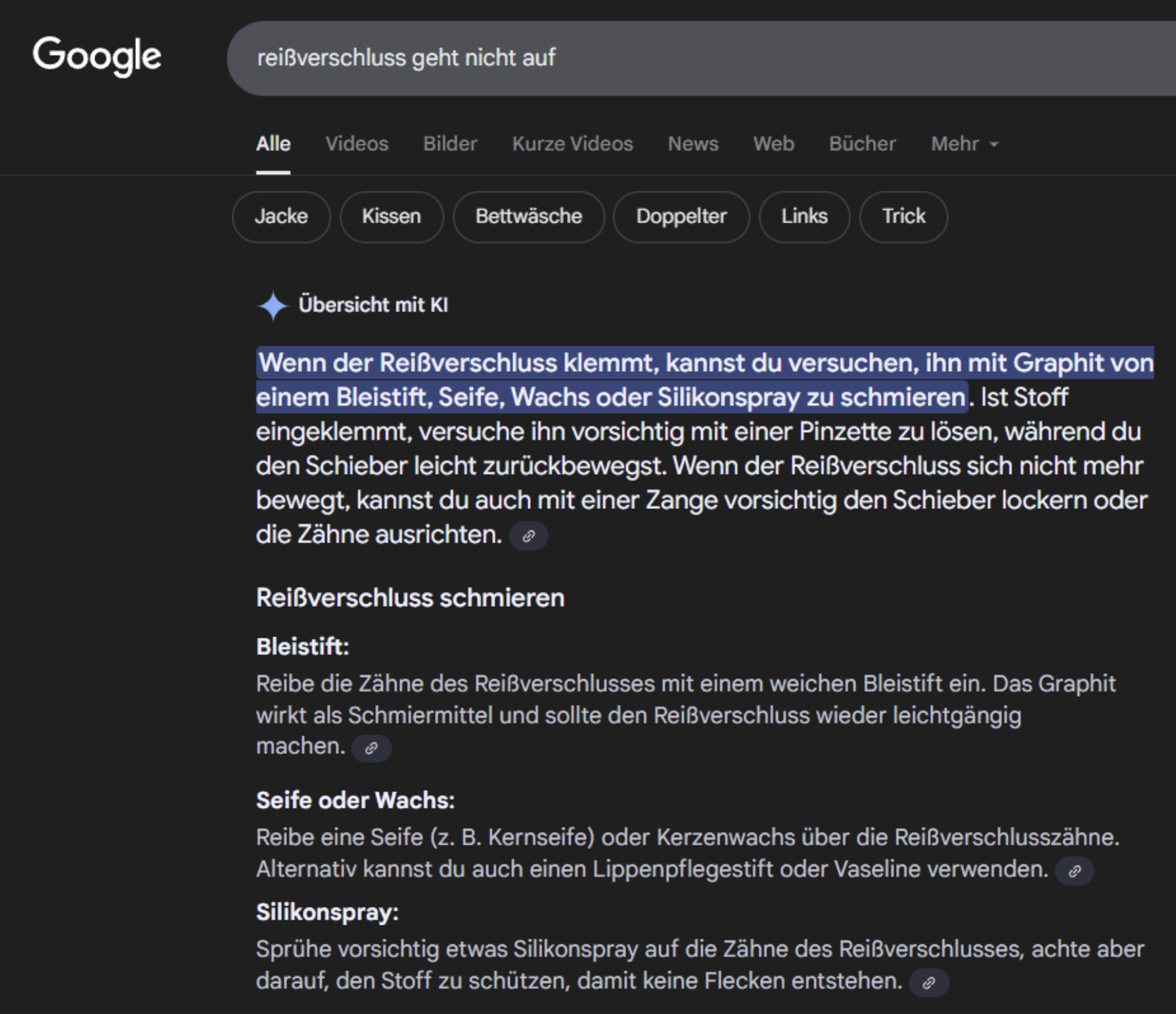Screen dimensions: 1176x1014
Task: Expand the Mehr dropdown menu
Action: (964, 144)
